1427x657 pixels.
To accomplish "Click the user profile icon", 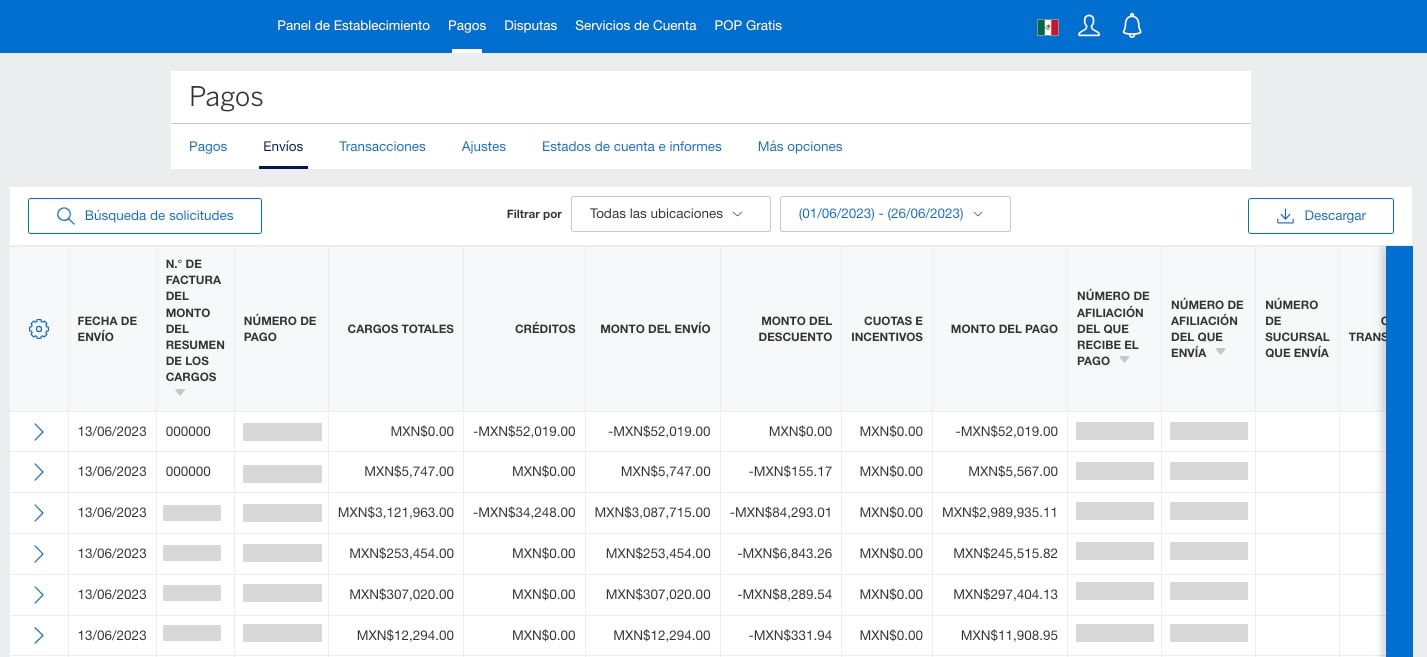I will [1088, 26].
